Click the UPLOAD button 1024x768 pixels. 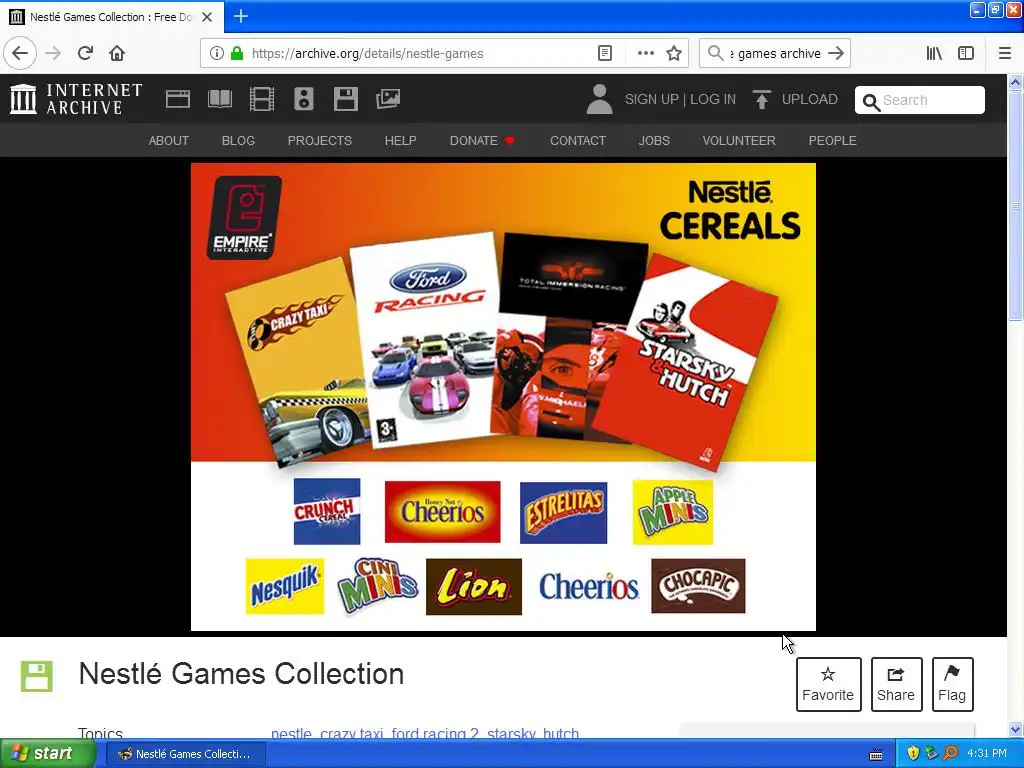tap(795, 99)
